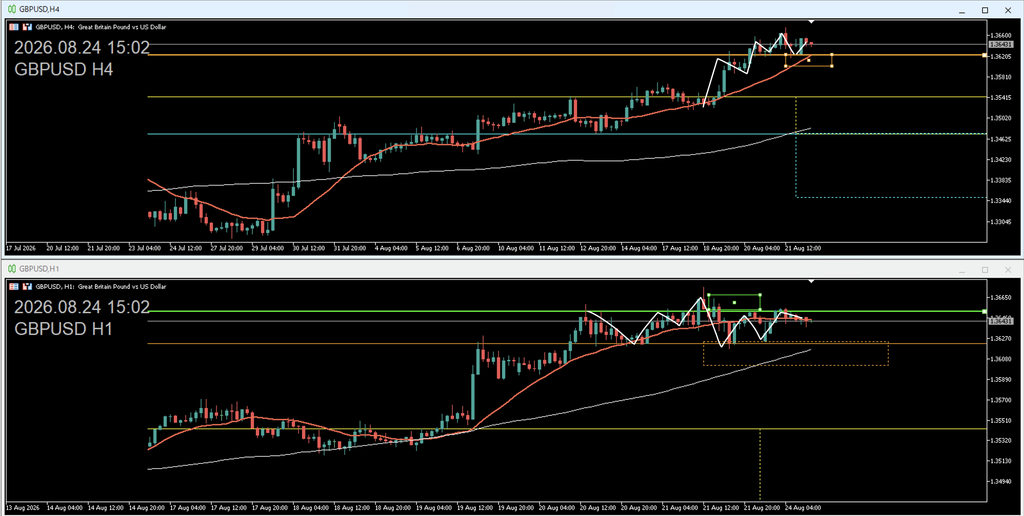The image size is (1024, 516).
Task: Click the one-click trading panel icon on H1 chart
Action: click(14, 287)
